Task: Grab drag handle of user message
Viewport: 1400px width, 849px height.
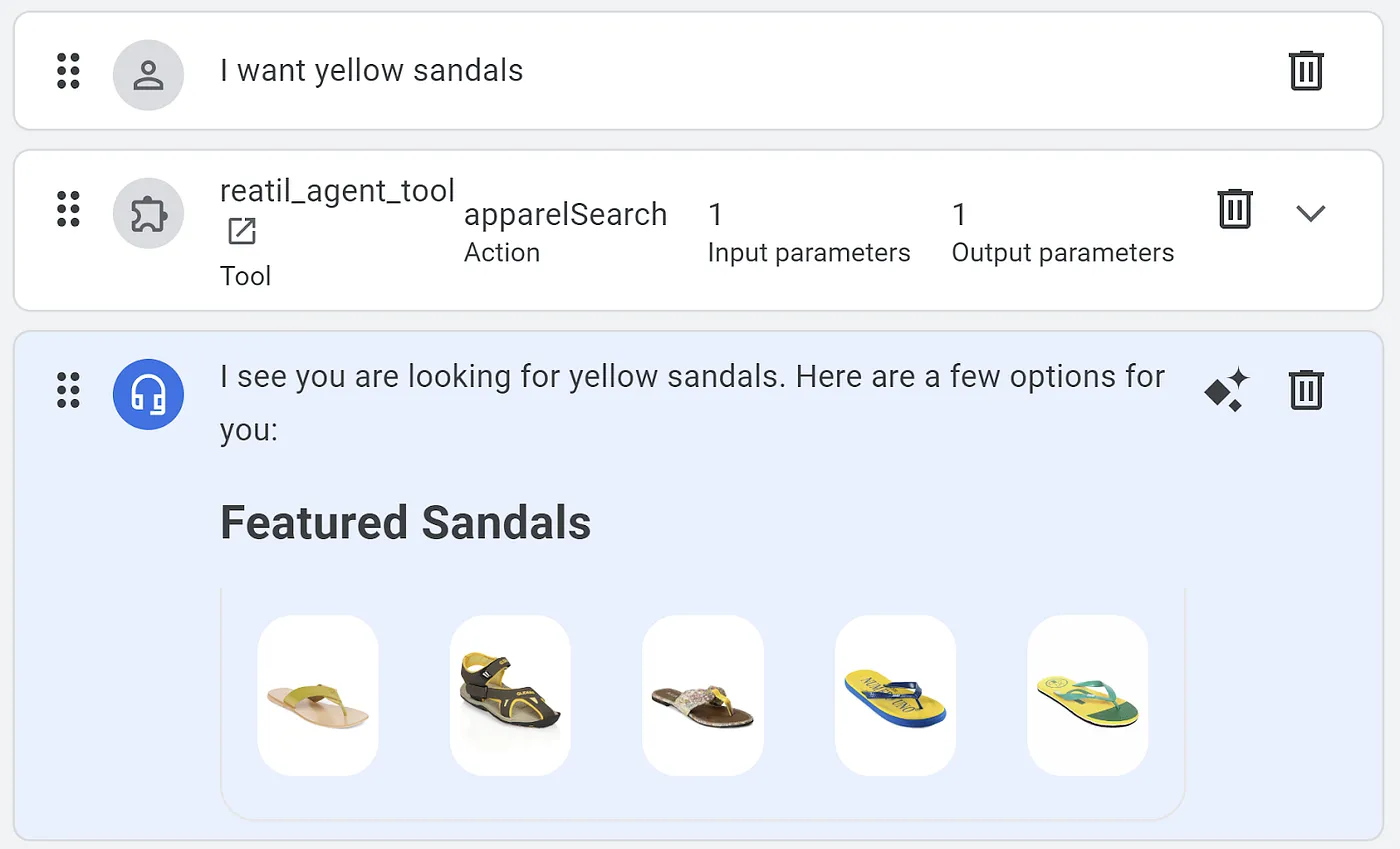Action: [68, 71]
